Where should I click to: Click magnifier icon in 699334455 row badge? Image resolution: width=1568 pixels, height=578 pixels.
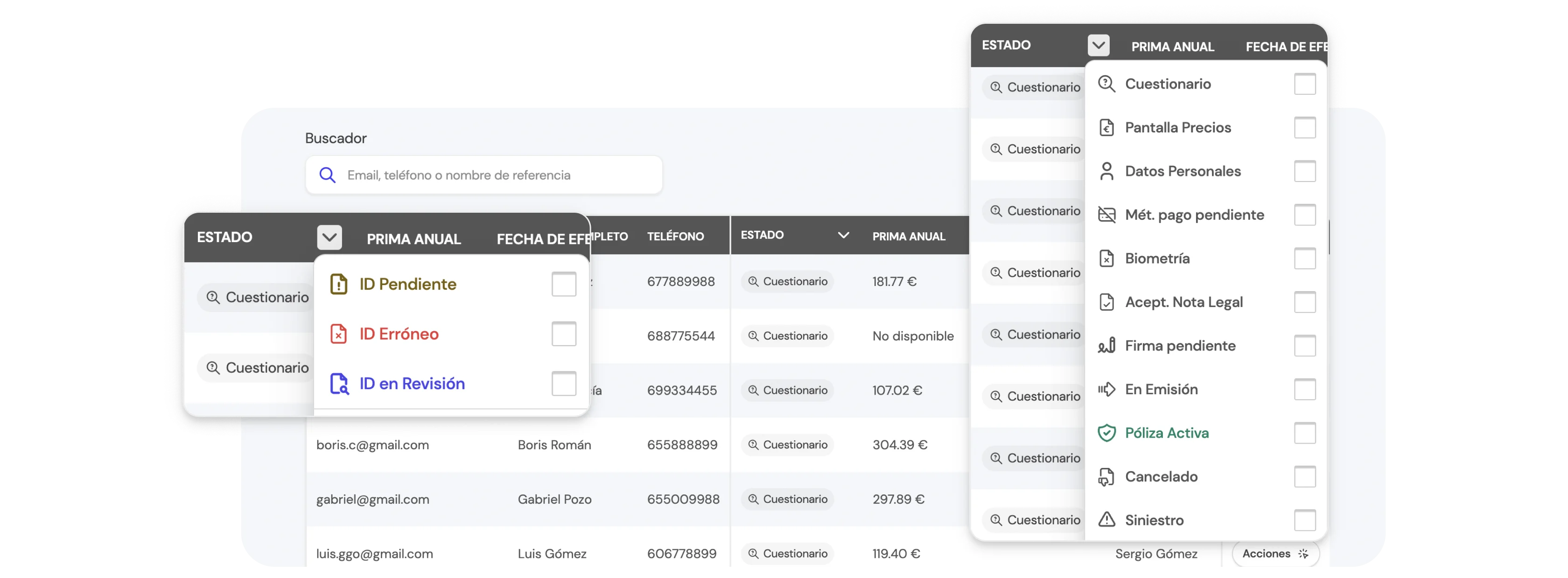click(x=753, y=390)
